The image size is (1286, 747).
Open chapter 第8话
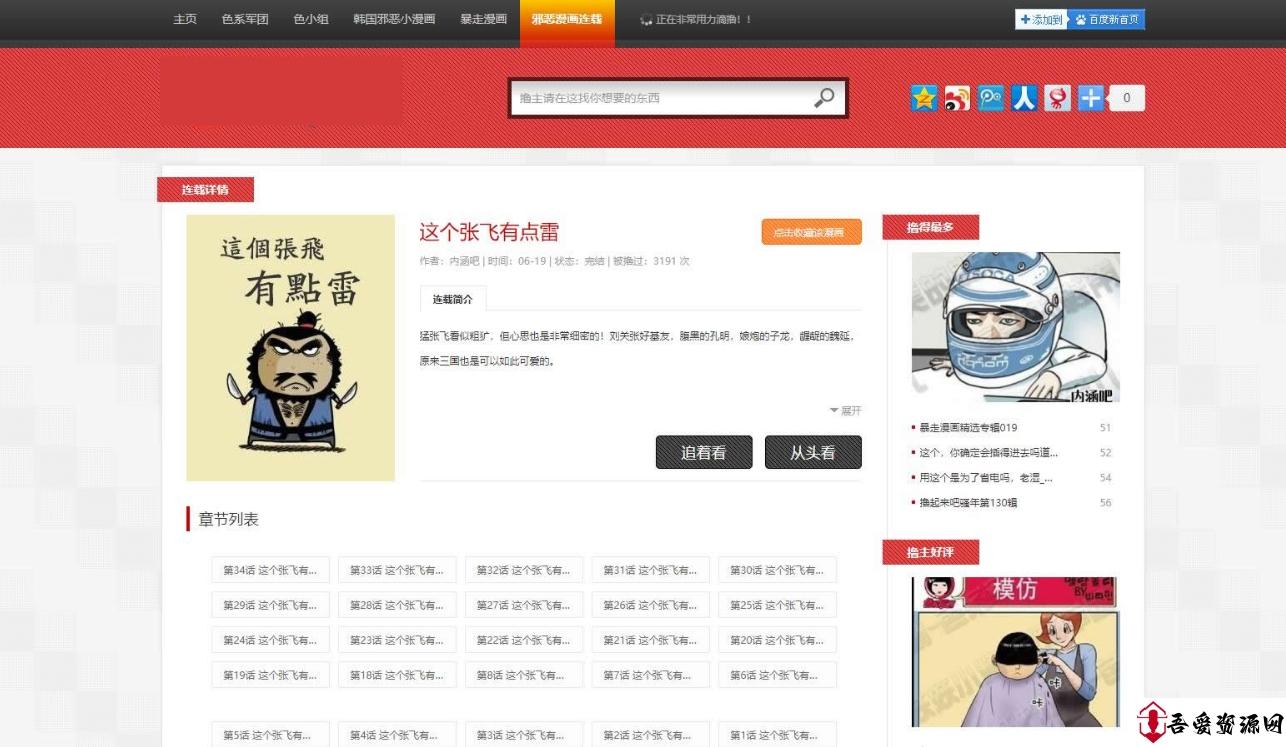point(524,675)
